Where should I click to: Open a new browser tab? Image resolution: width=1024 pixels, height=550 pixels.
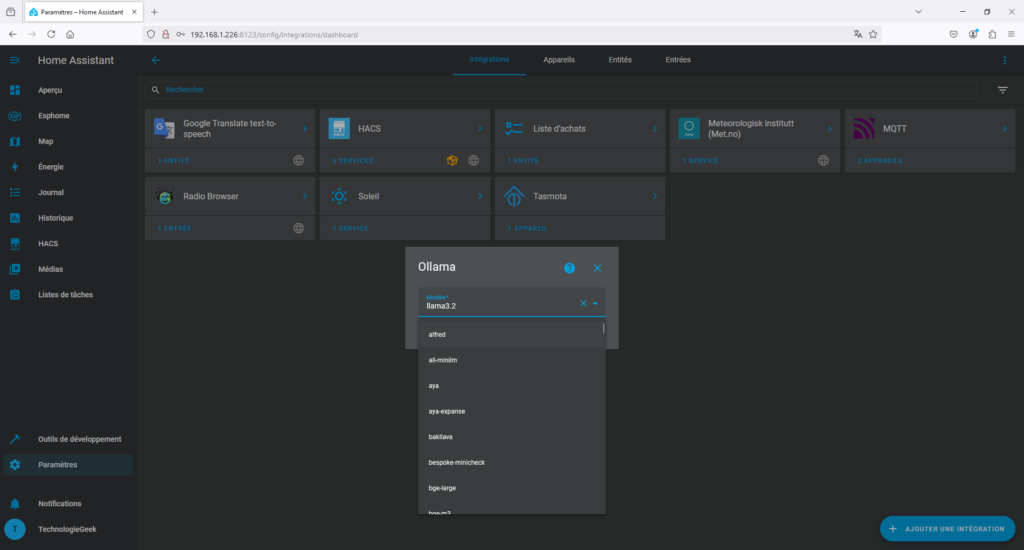coord(154,12)
